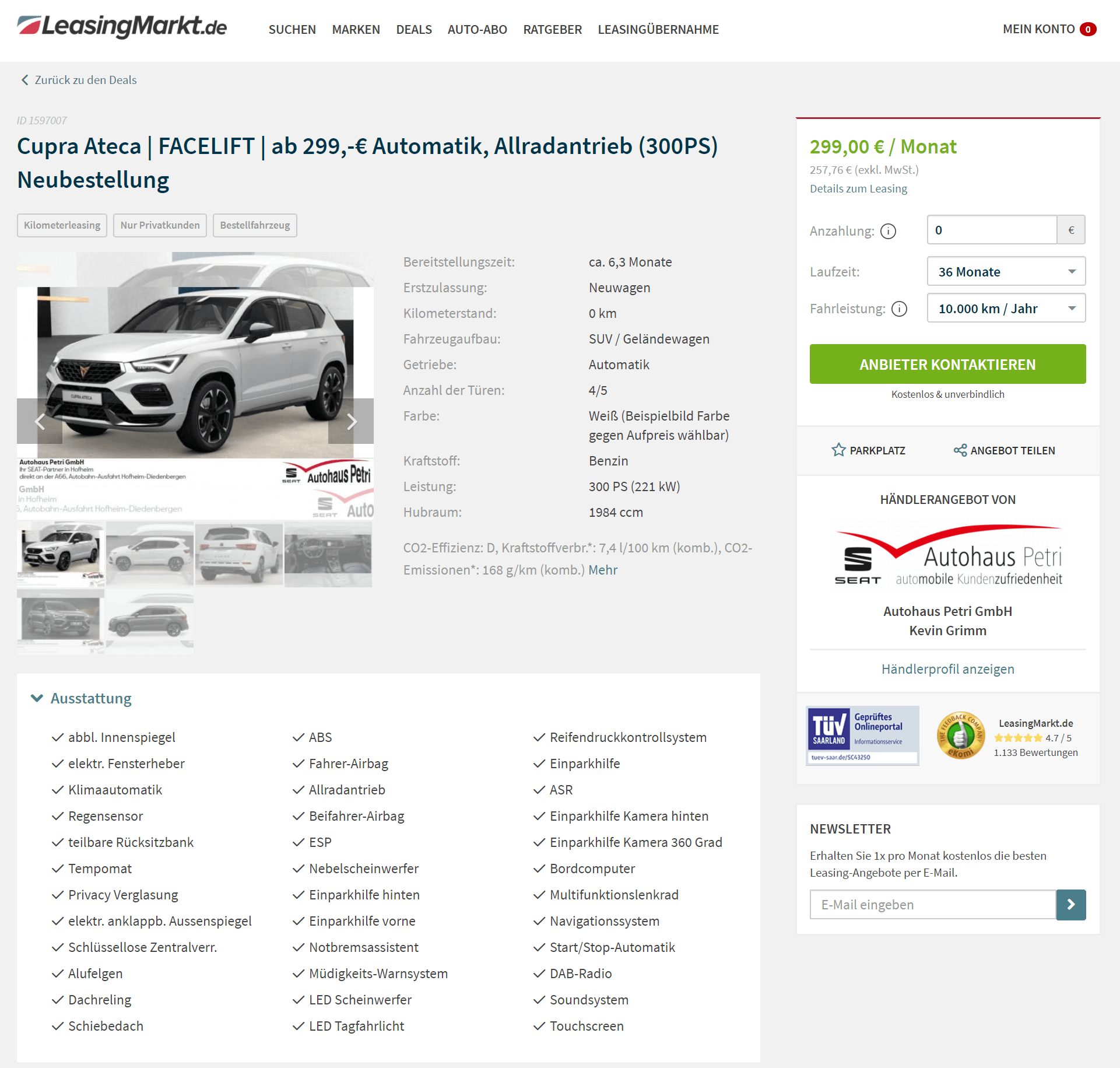
Task: Open the LeasingMarkt.de logo homepage
Action: coord(122,27)
